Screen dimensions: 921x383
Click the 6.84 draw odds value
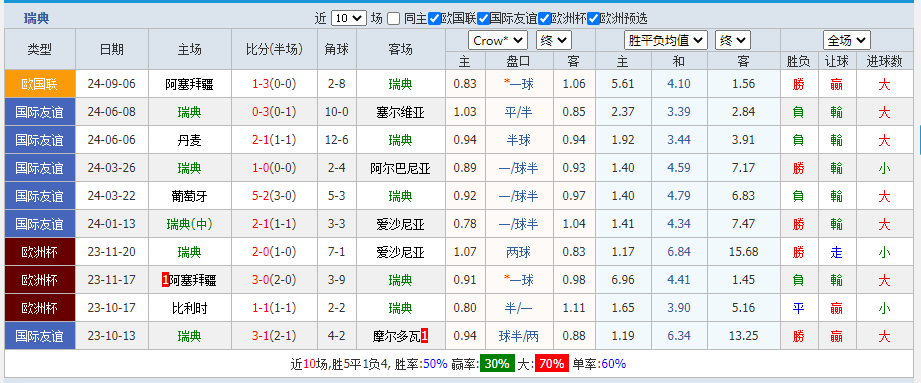(x=679, y=253)
